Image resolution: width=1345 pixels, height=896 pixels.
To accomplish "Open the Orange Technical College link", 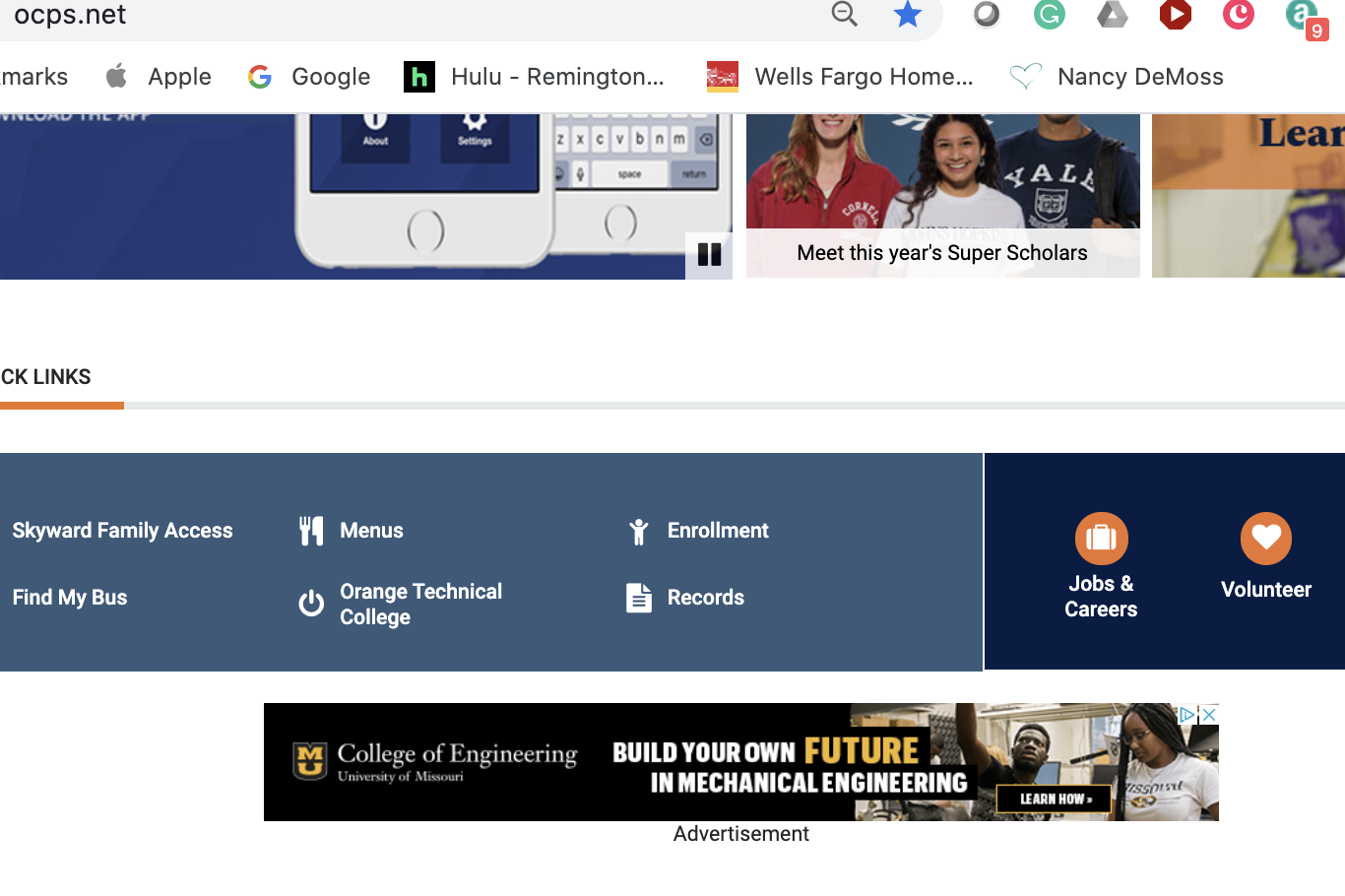I will coord(421,604).
